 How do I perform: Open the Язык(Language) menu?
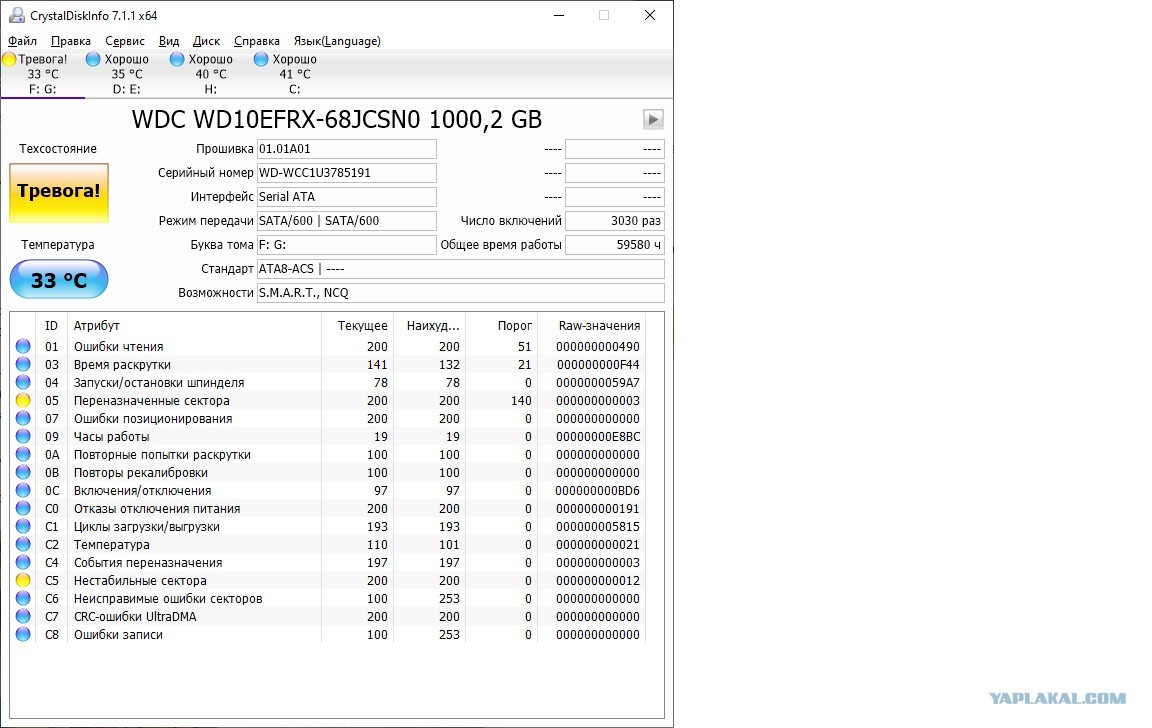(x=337, y=41)
